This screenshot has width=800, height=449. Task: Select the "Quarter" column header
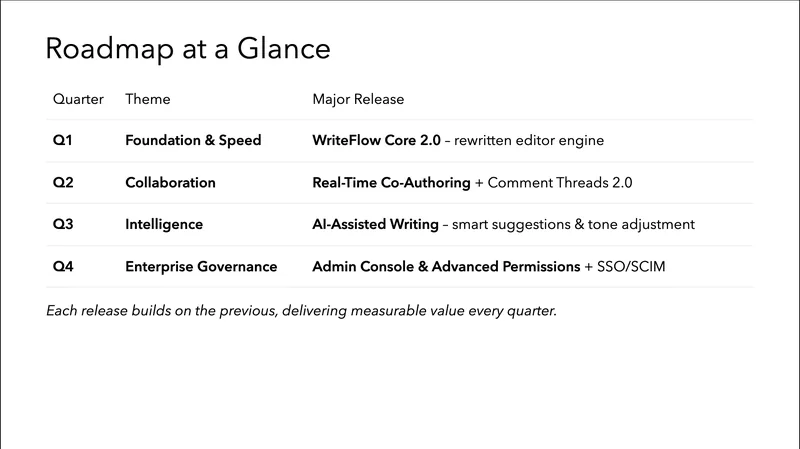coord(77,99)
